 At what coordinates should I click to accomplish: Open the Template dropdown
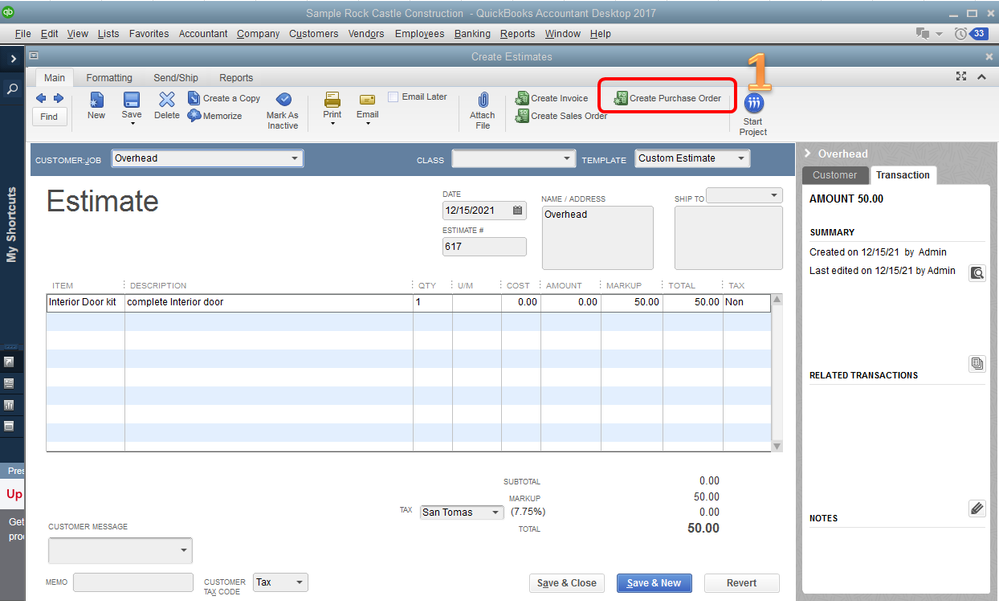[x=741, y=158]
